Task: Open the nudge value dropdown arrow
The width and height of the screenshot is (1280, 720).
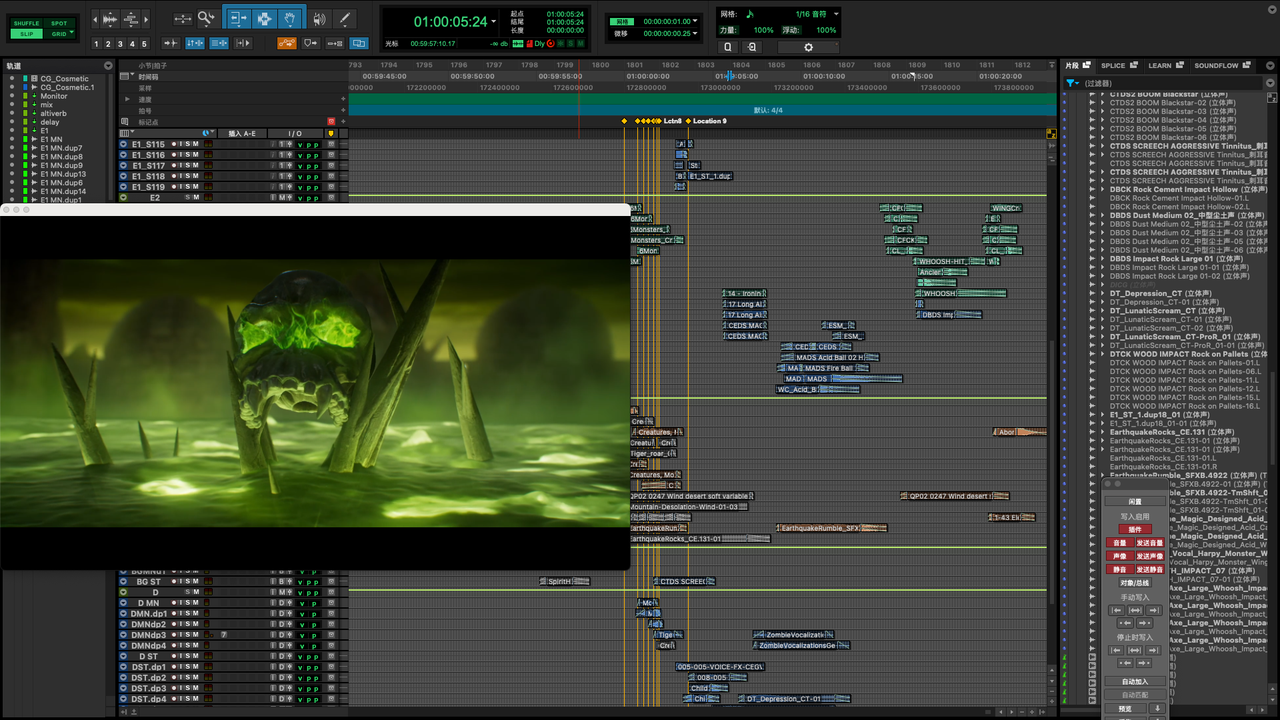Action: 694,33
